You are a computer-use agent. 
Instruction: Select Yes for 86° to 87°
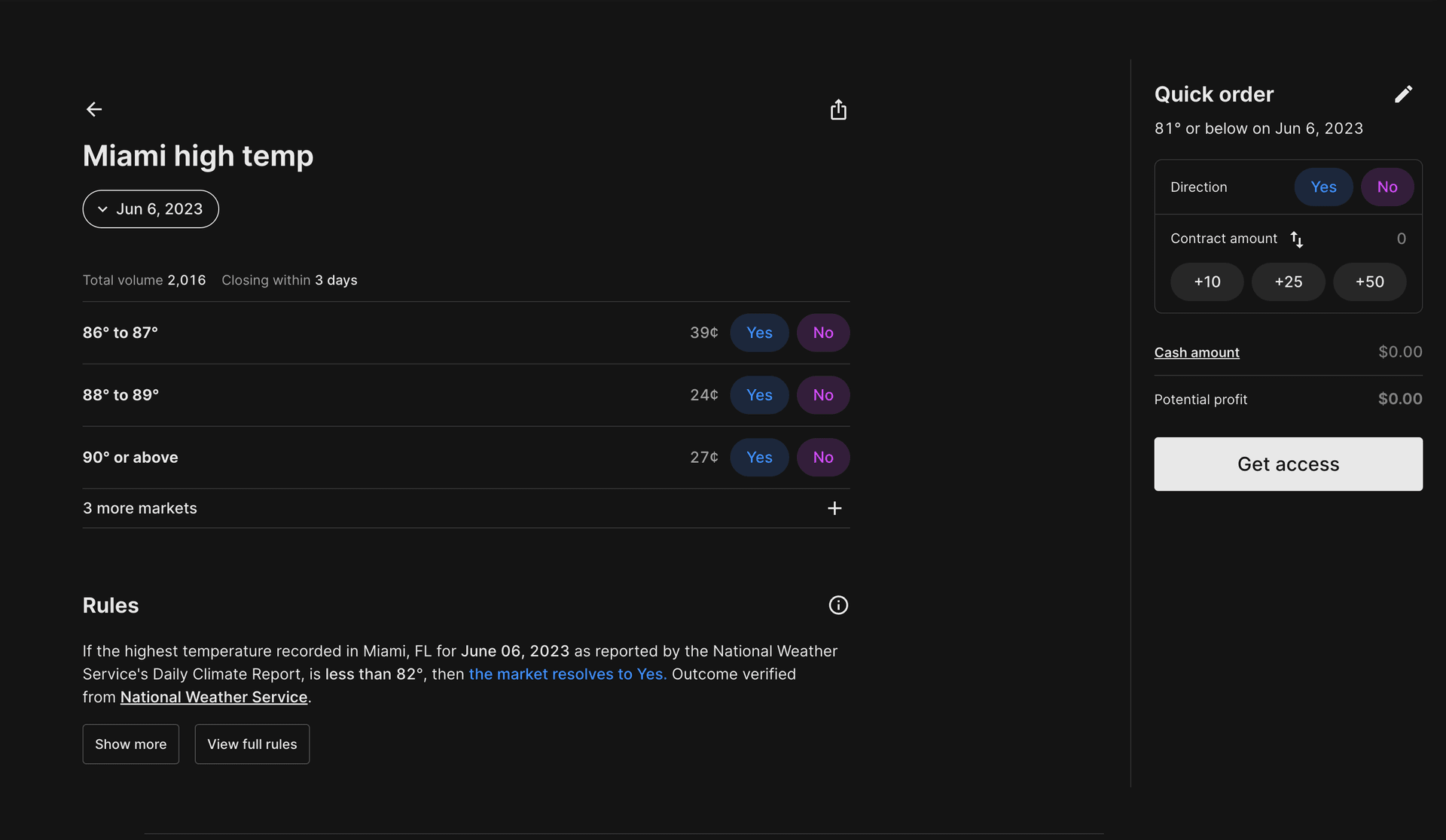click(x=759, y=333)
